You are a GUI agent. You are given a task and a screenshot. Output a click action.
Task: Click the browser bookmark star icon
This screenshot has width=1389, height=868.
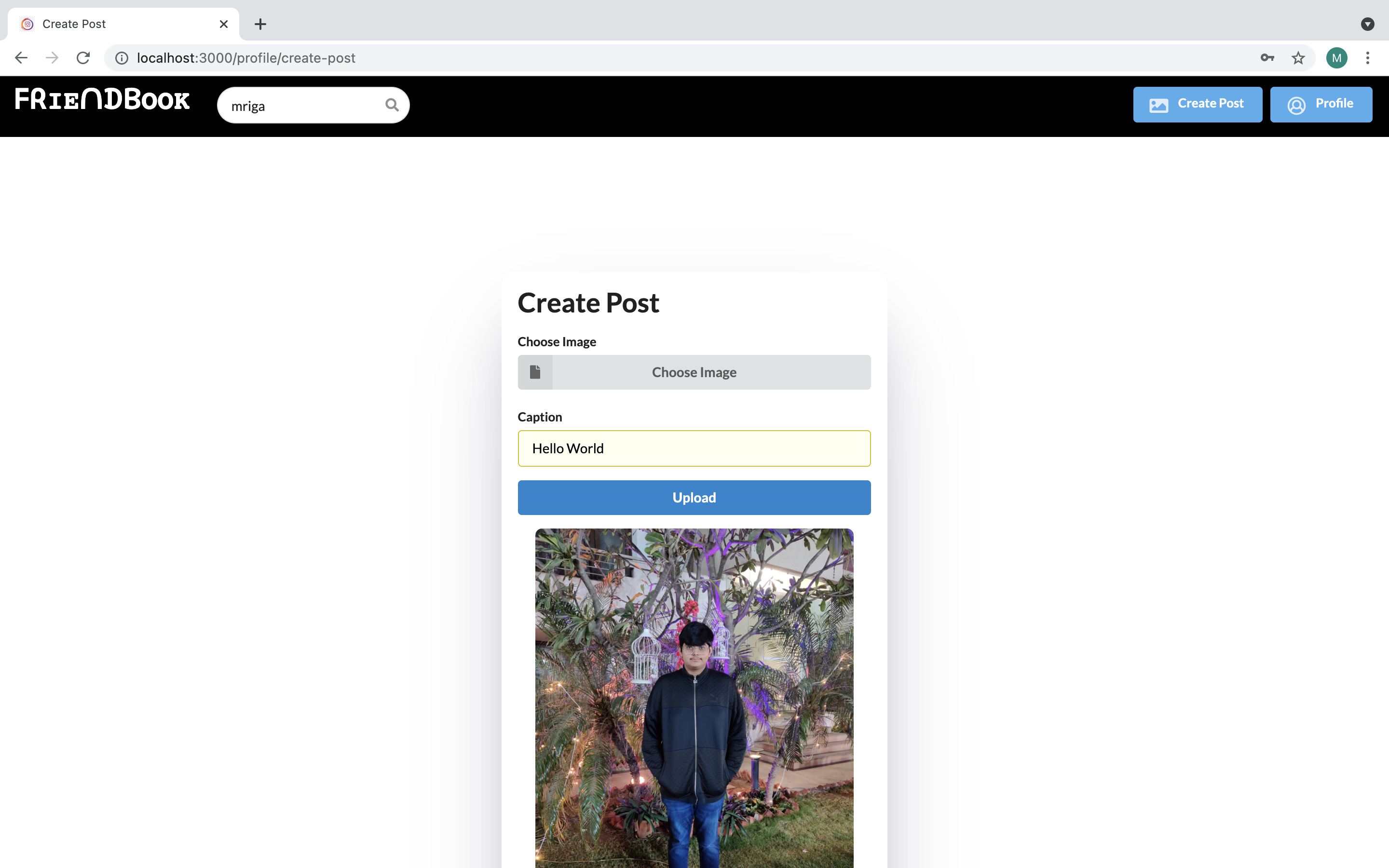tap(1297, 58)
